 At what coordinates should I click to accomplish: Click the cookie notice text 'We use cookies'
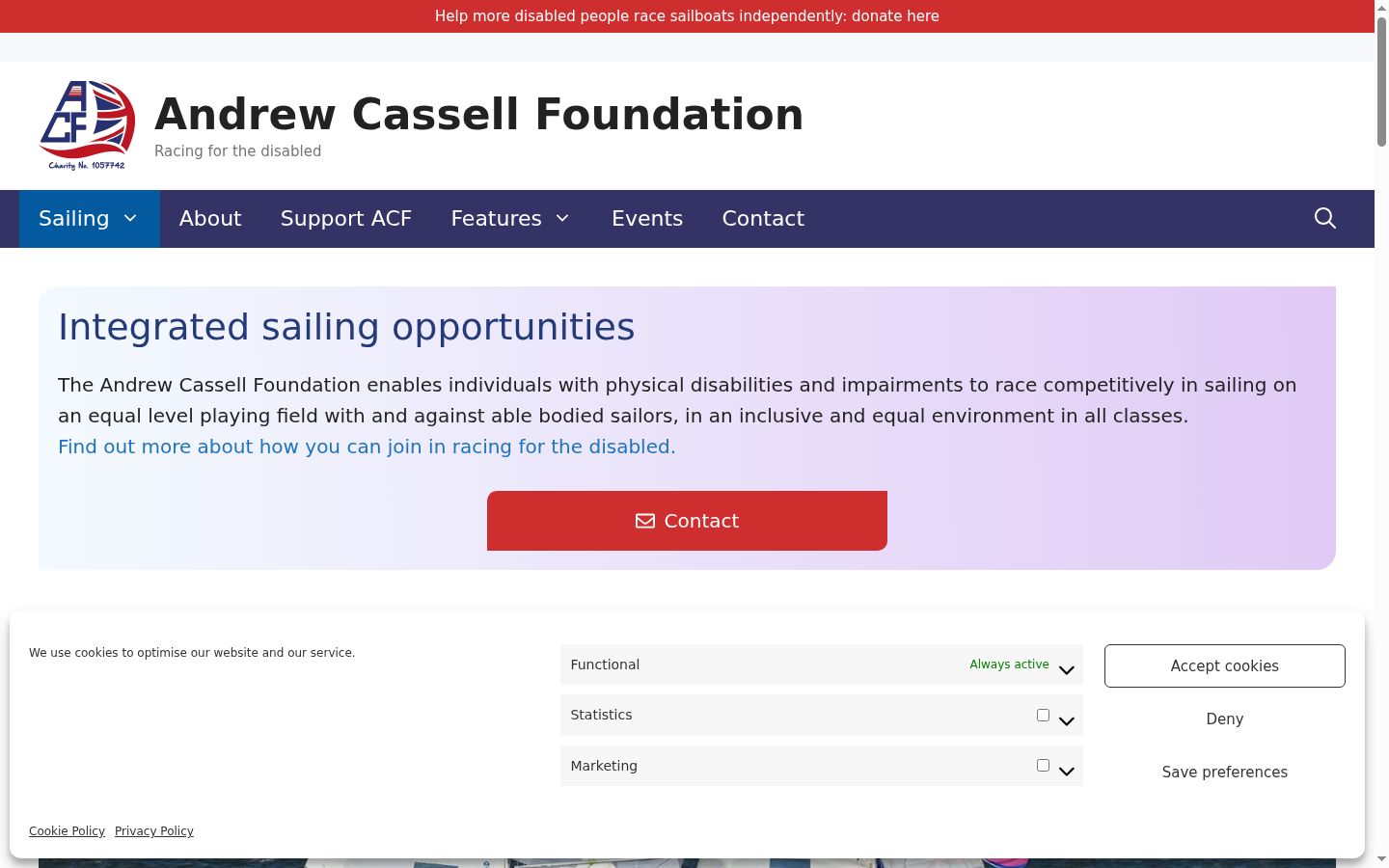[192, 653]
